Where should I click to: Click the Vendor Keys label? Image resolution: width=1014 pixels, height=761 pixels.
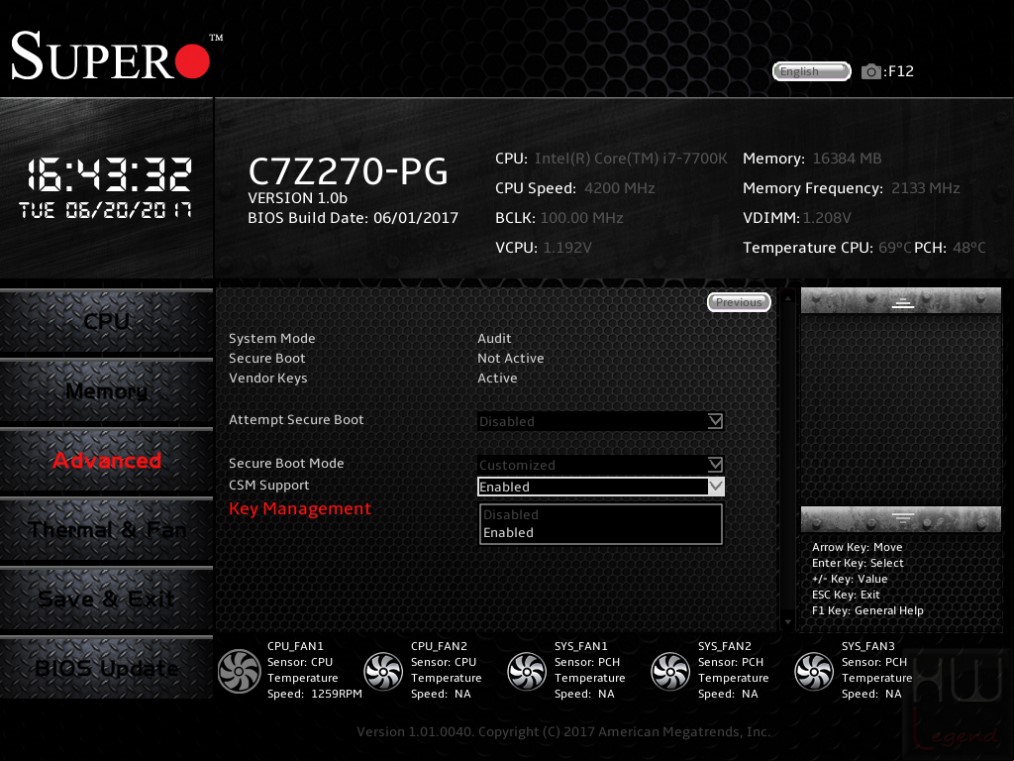[268, 378]
